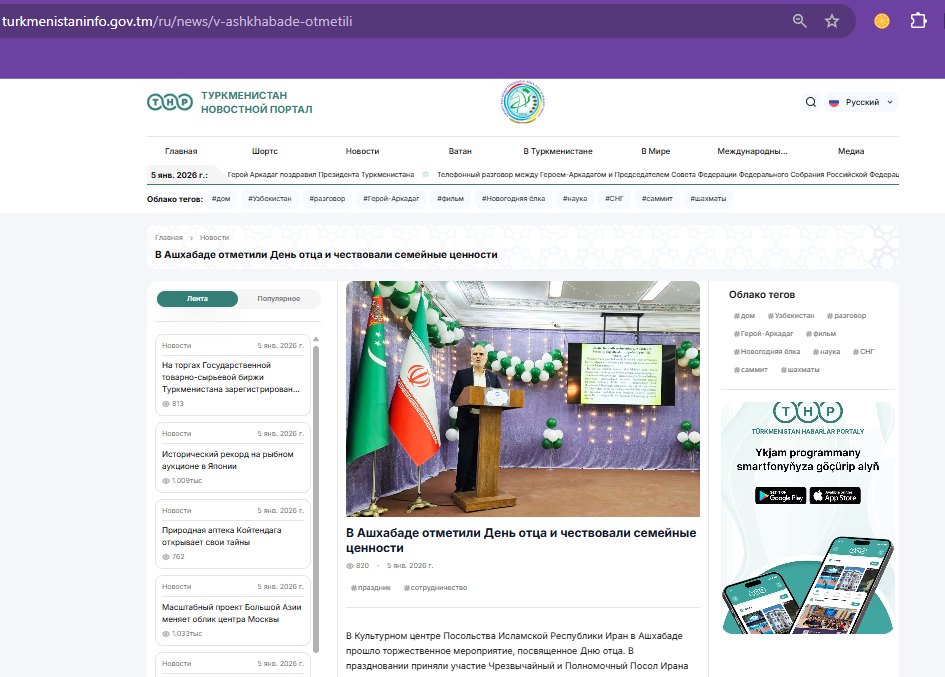
Task: Click the yellow browser profile icon
Action: [881, 21]
